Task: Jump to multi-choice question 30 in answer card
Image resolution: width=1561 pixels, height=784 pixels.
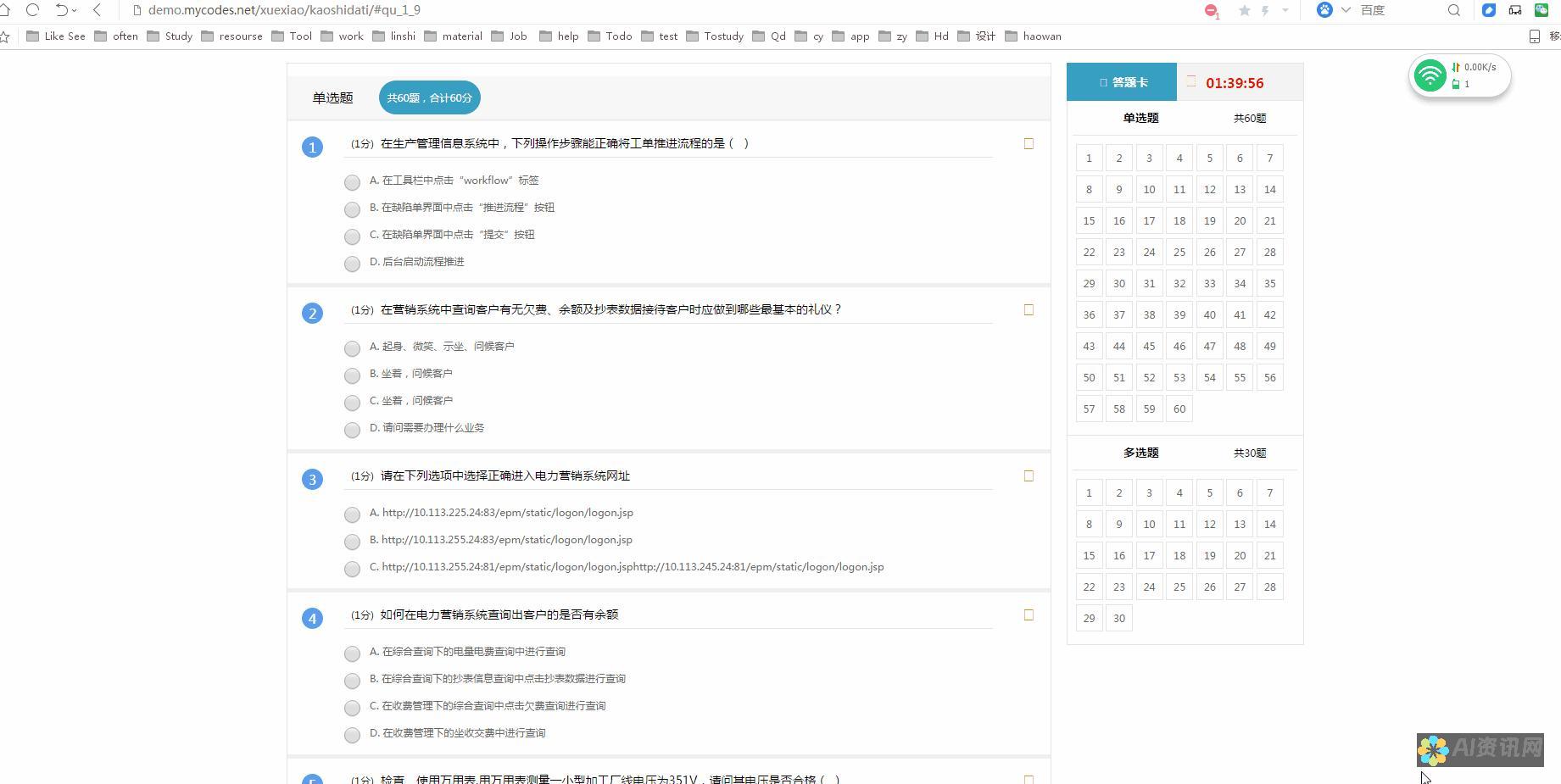Action: [1119, 619]
